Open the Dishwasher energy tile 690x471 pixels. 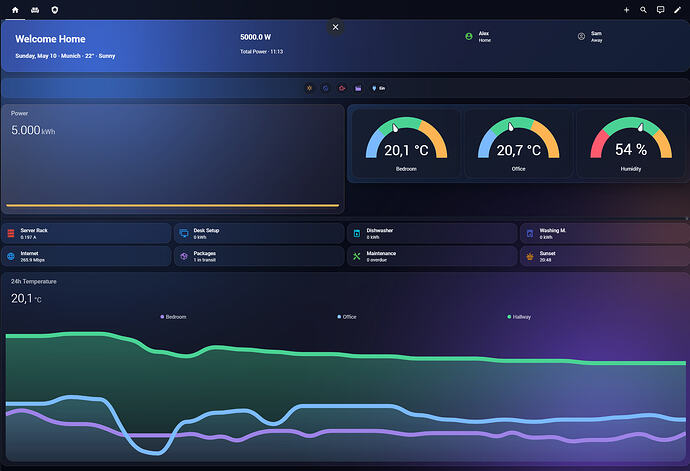[x=432, y=233]
